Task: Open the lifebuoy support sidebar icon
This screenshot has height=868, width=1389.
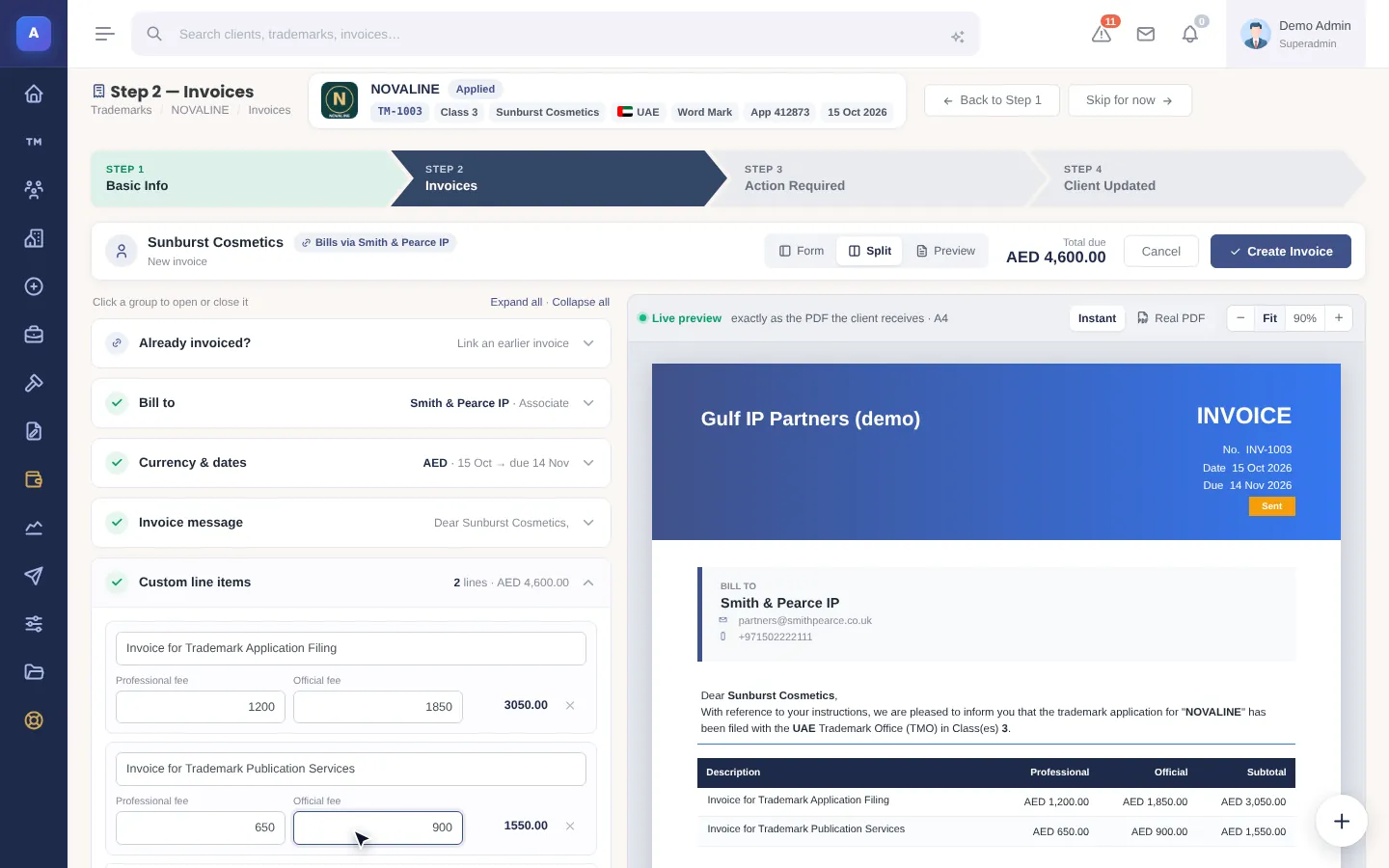Action: pos(34,720)
